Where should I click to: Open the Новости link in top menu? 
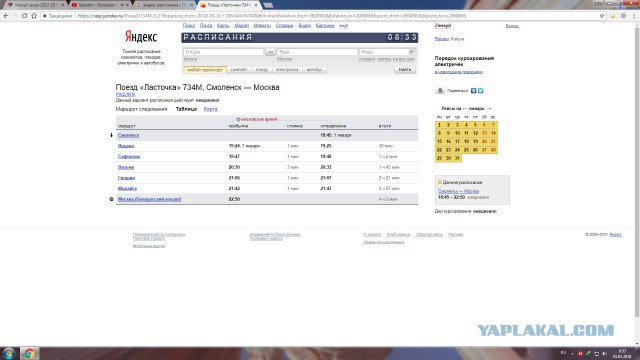coord(262,25)
